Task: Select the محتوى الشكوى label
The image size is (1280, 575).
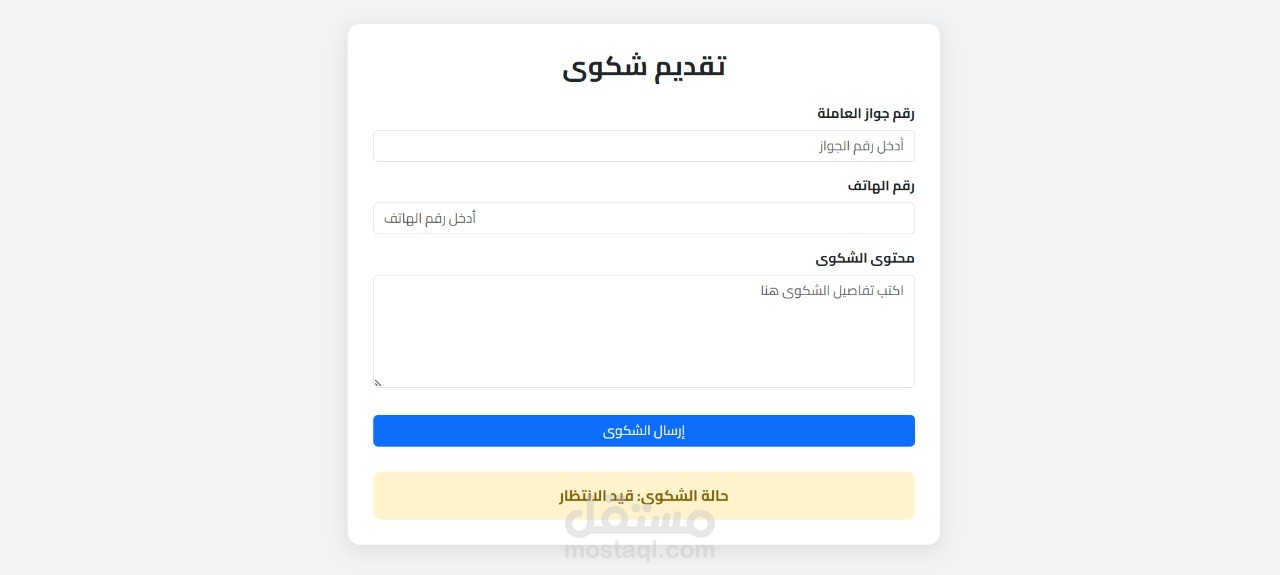Action: [x=865, y=258]
